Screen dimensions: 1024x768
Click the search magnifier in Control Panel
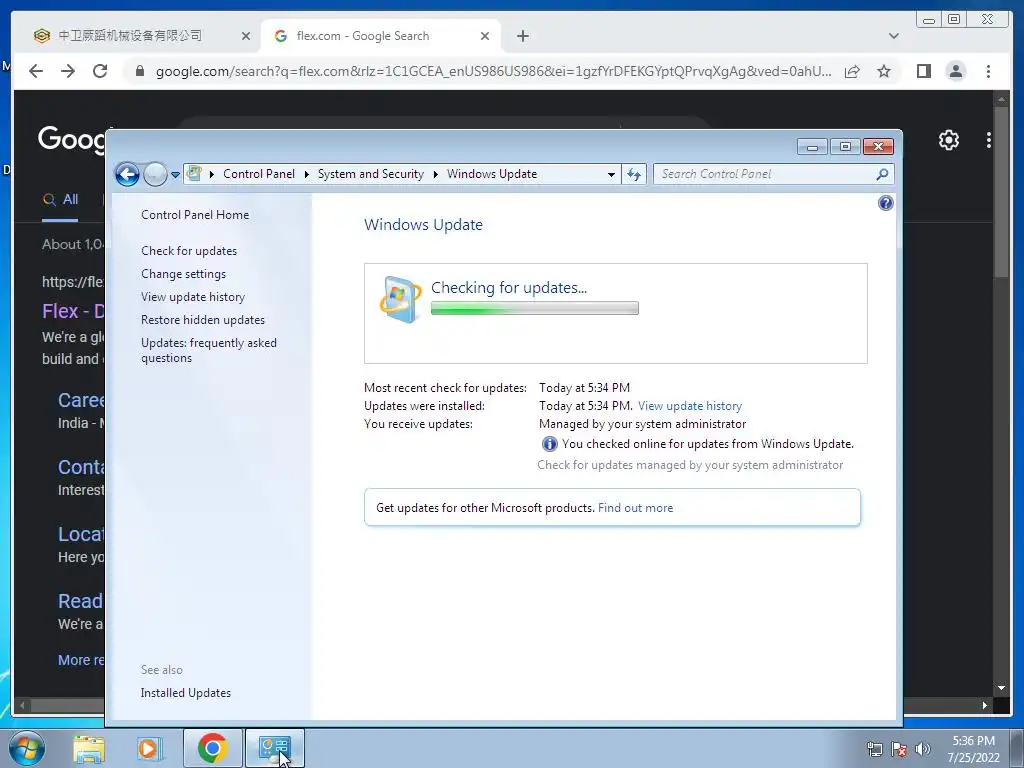pos(882,174)
